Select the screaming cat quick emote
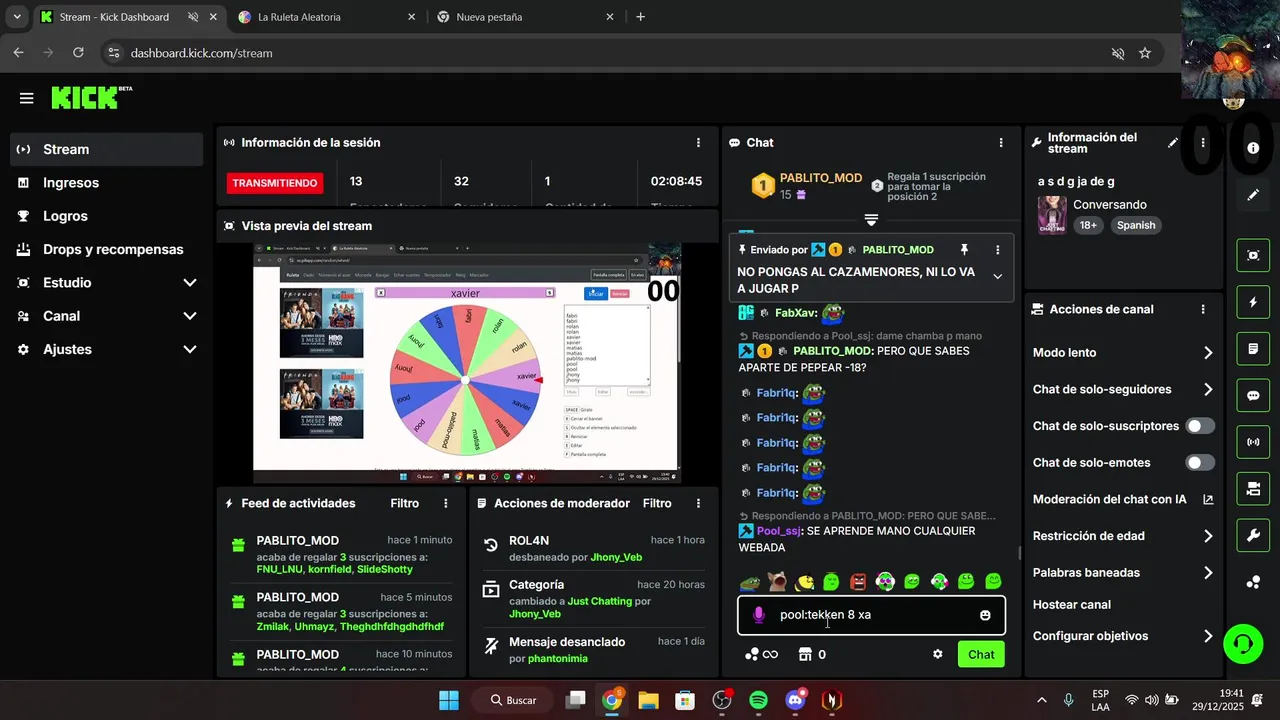The width and height of the screenshot is (1280, 720). click(x=777, y=581)
